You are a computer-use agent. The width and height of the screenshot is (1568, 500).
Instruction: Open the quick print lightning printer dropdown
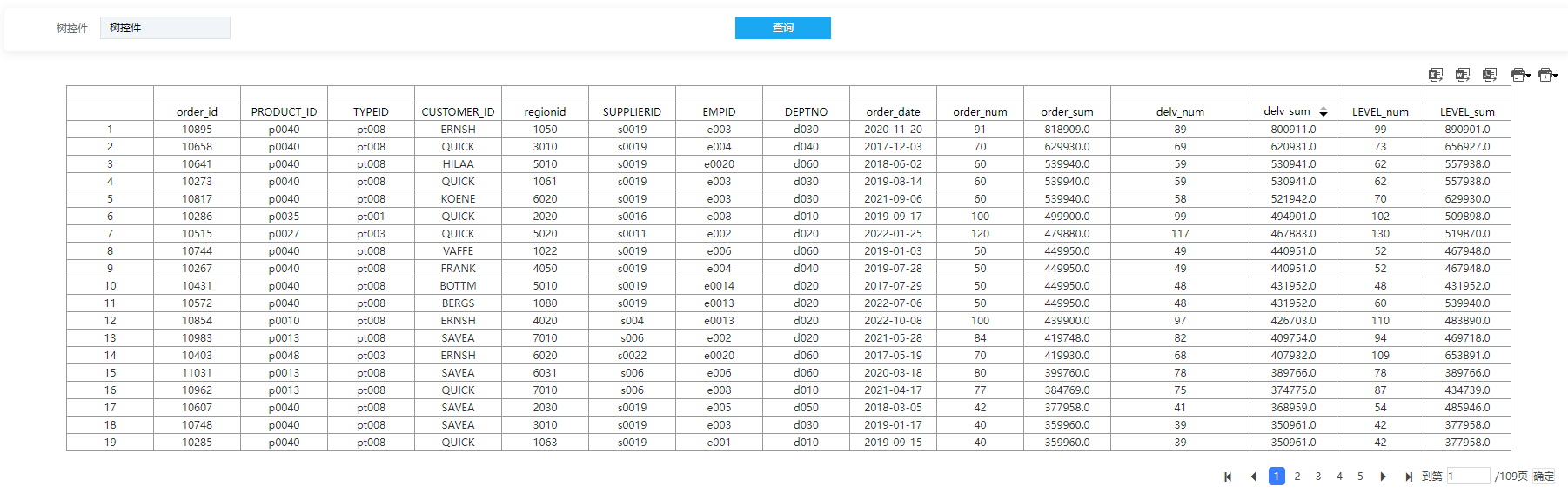tap(1547, 75)
